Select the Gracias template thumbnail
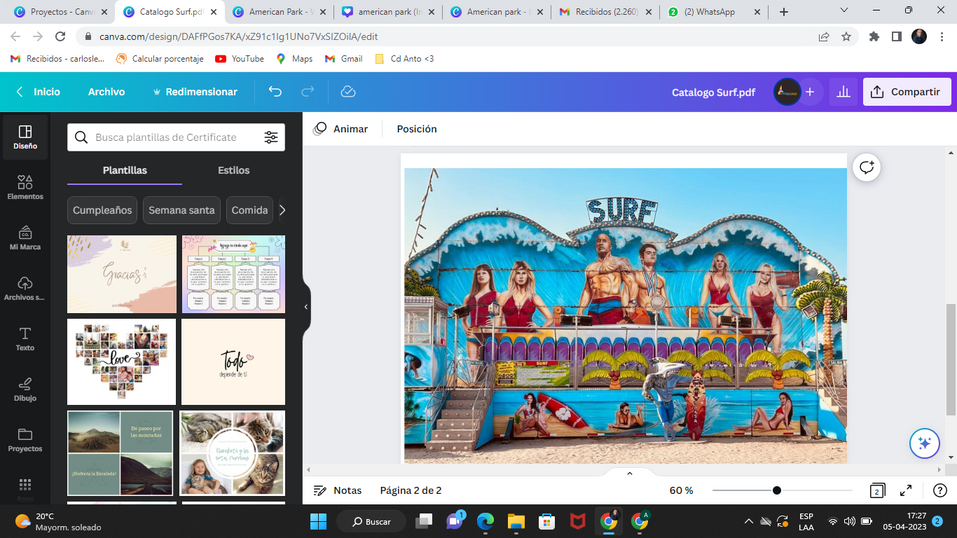Screen dimensions: 957x538 tap(121, 274)
